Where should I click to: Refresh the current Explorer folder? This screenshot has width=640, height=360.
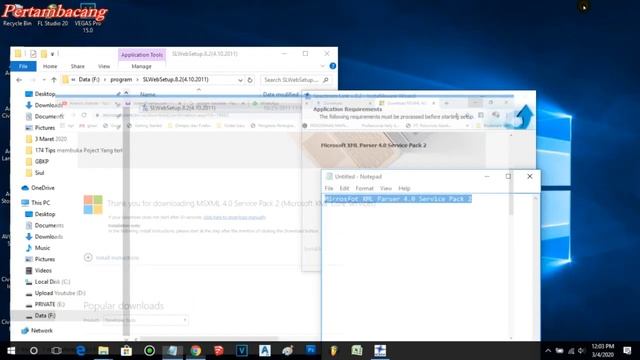tap(250, 80)
